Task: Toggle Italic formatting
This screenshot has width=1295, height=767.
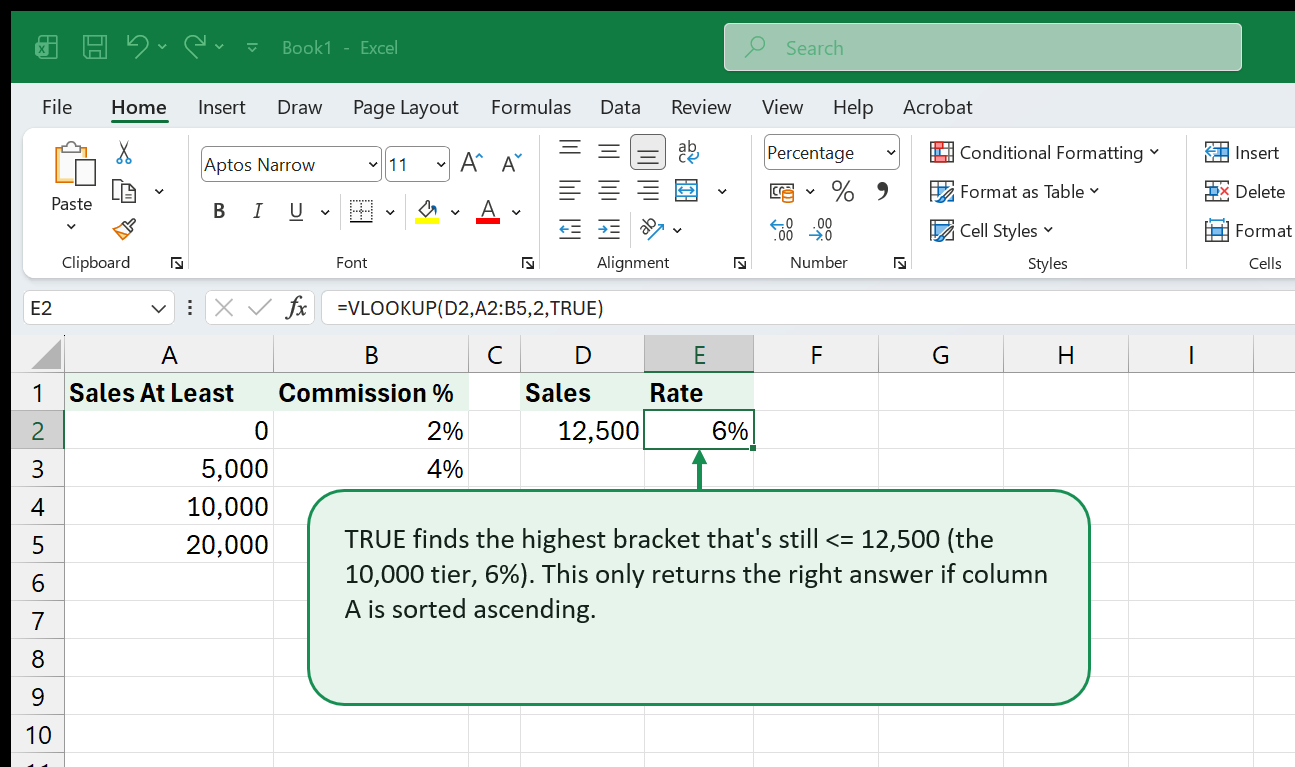Action: [x=258, y=211]
